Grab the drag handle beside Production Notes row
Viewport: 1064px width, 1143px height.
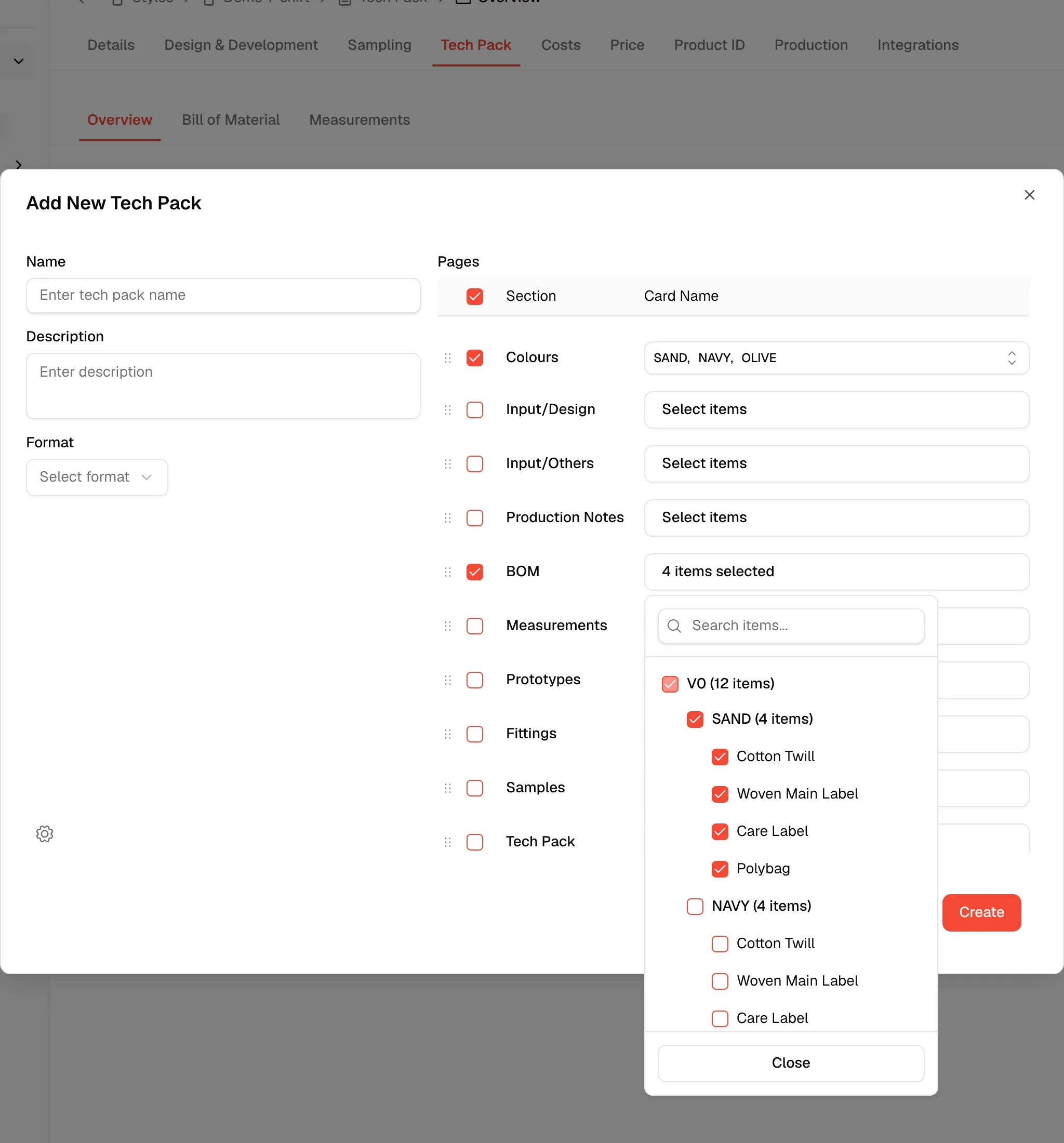(448, 518)
